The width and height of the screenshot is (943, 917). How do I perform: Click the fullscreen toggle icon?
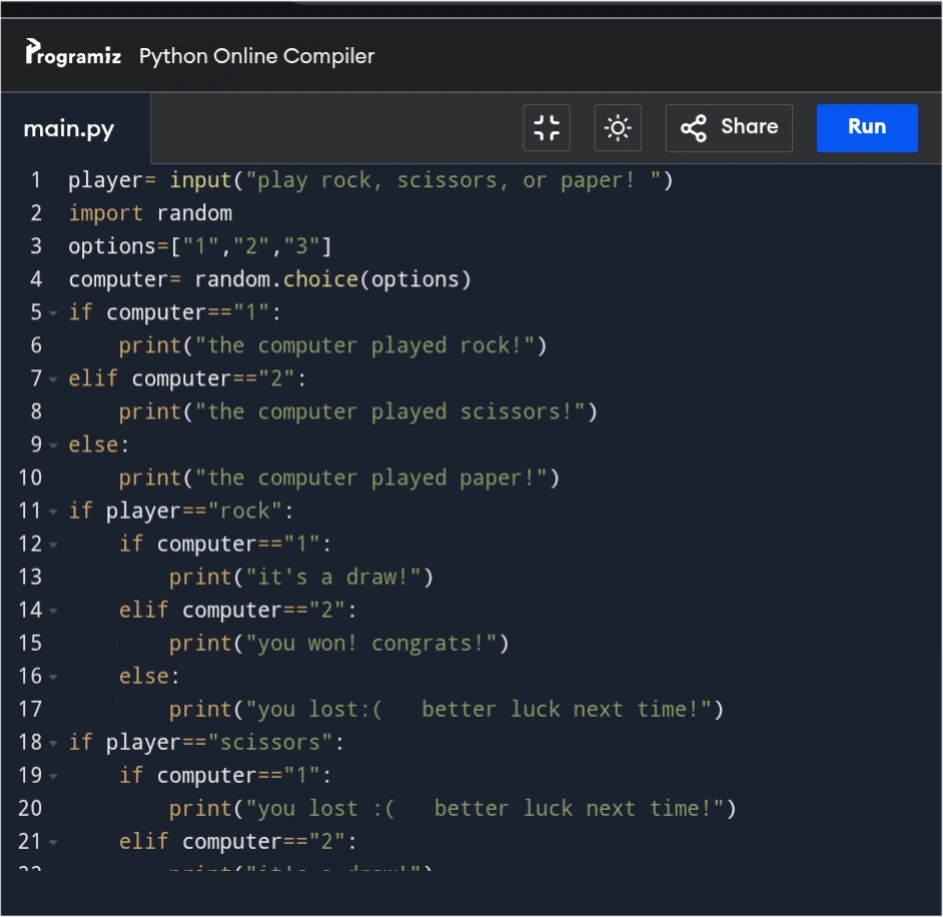pyautogui.click(x=546, y=127)
